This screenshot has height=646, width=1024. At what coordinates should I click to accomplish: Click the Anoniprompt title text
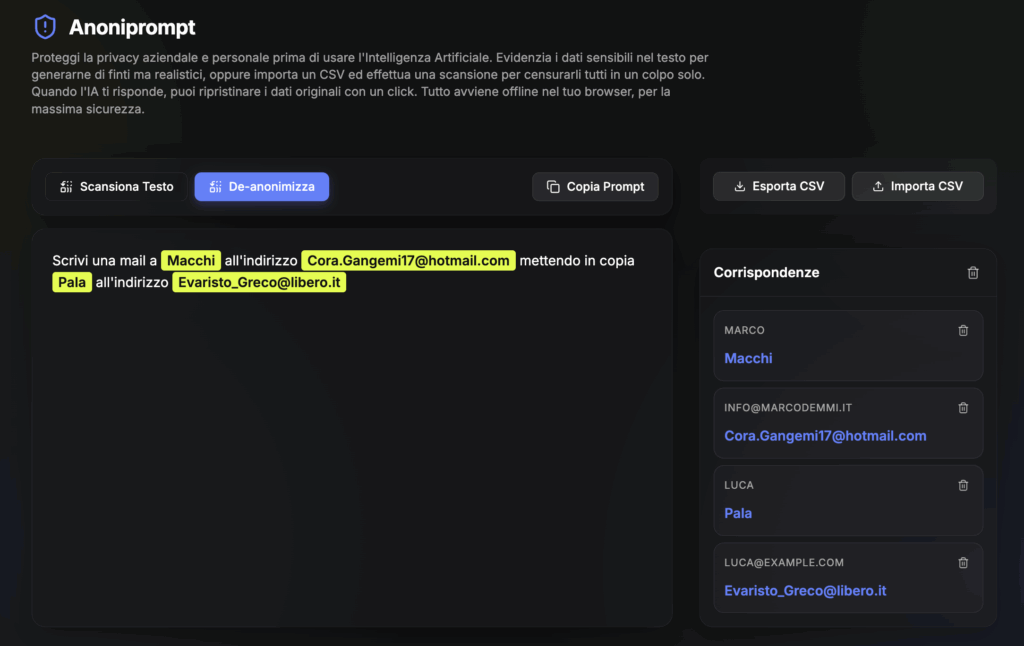132,27
